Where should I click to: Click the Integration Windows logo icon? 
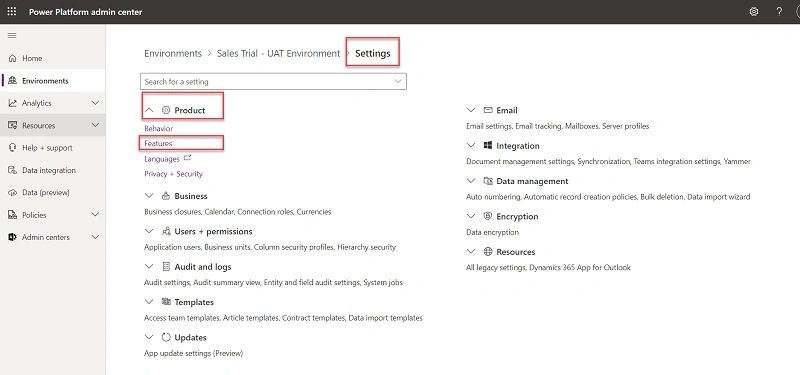point(488,145)
